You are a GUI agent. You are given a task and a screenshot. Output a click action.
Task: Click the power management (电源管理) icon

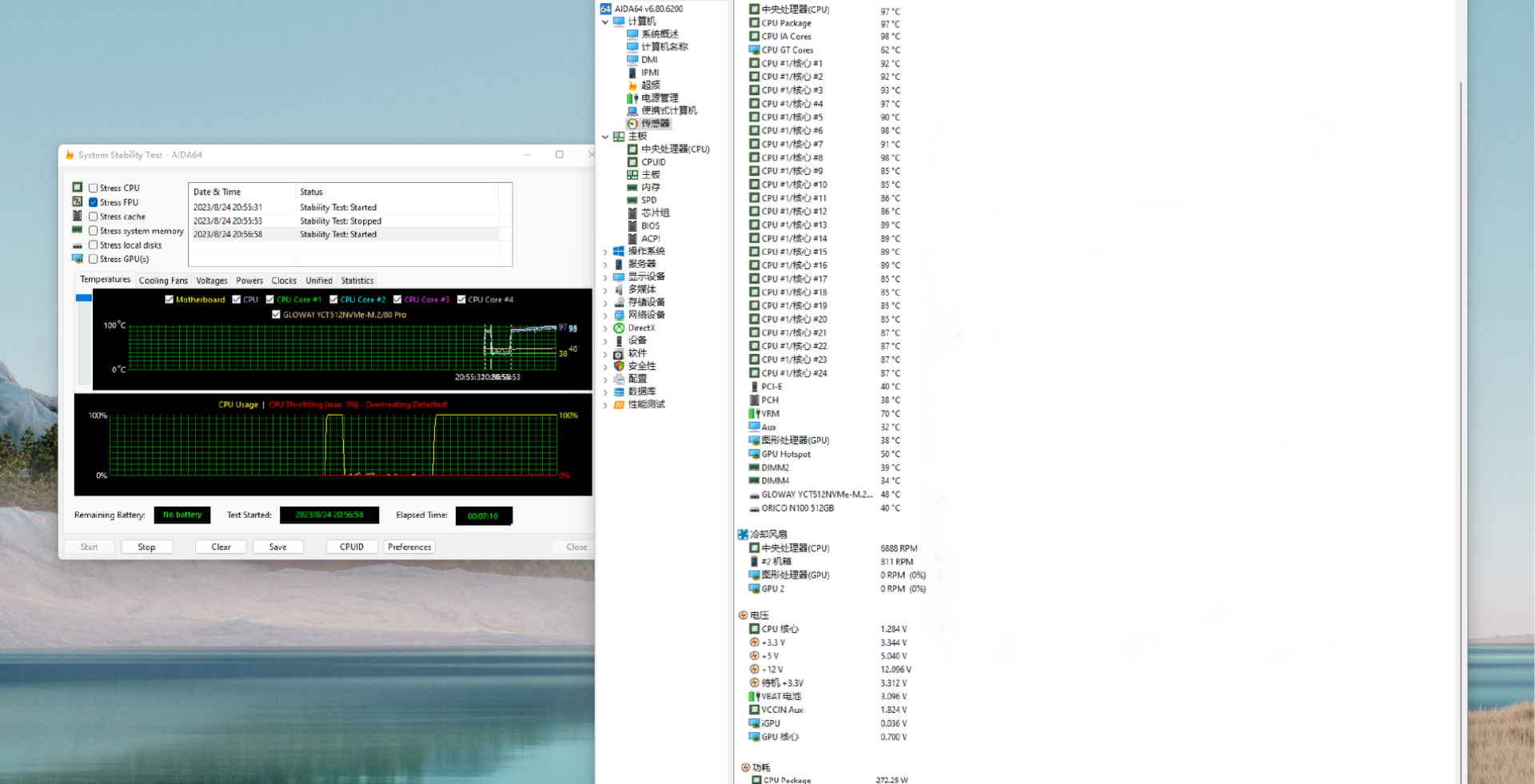[632, 98]
